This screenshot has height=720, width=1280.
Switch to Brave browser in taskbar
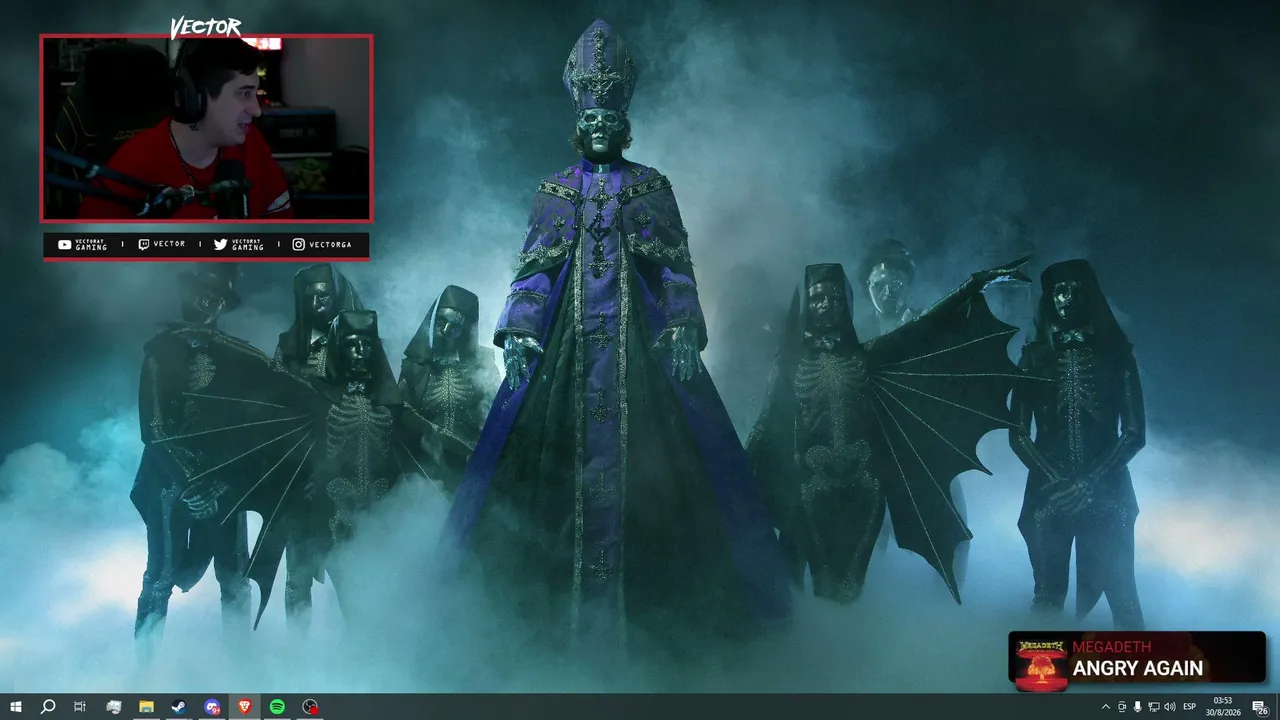245,707
